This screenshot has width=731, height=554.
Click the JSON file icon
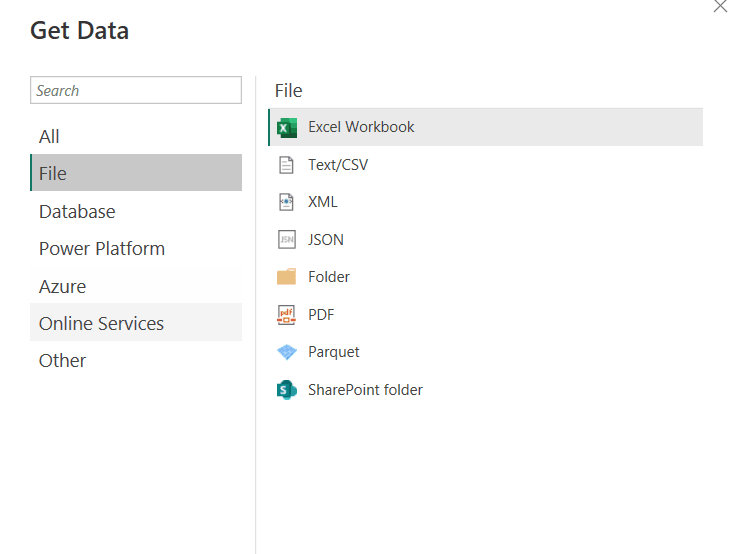287,240
